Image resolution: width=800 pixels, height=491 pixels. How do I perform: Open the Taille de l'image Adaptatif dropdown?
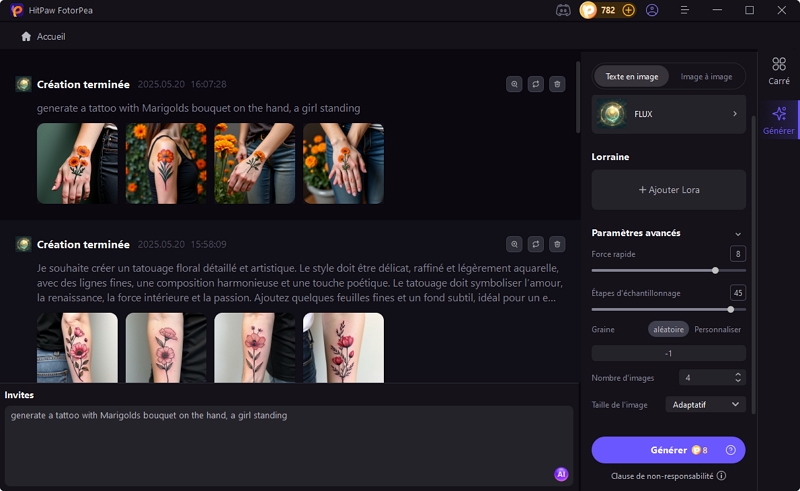[x=706, y=404]
